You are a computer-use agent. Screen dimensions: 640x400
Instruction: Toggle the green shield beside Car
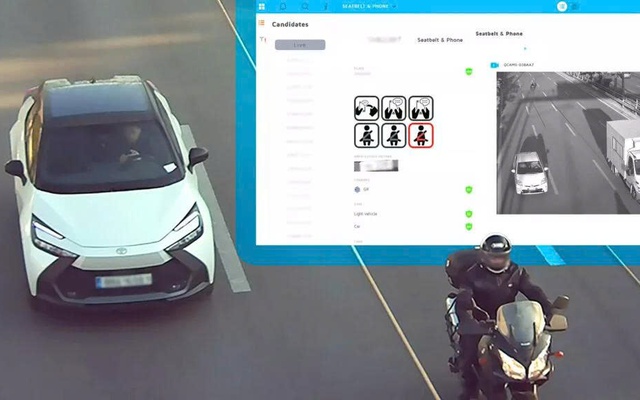pyautogui.click(x=468, y=227)
